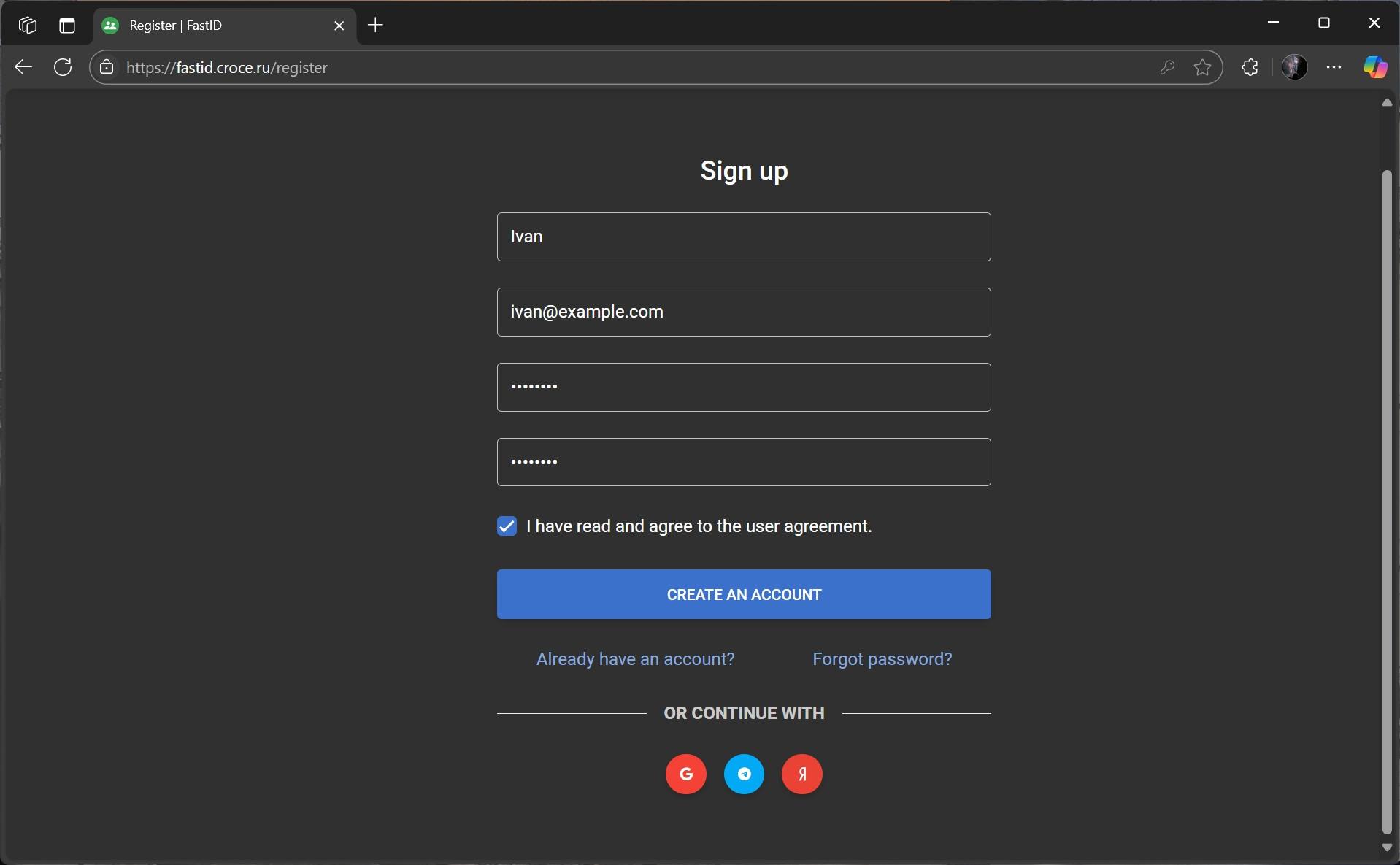Click the page vertical scrollbar thumb
This screenshot has height=865, width=1400.
[1387, 502]
